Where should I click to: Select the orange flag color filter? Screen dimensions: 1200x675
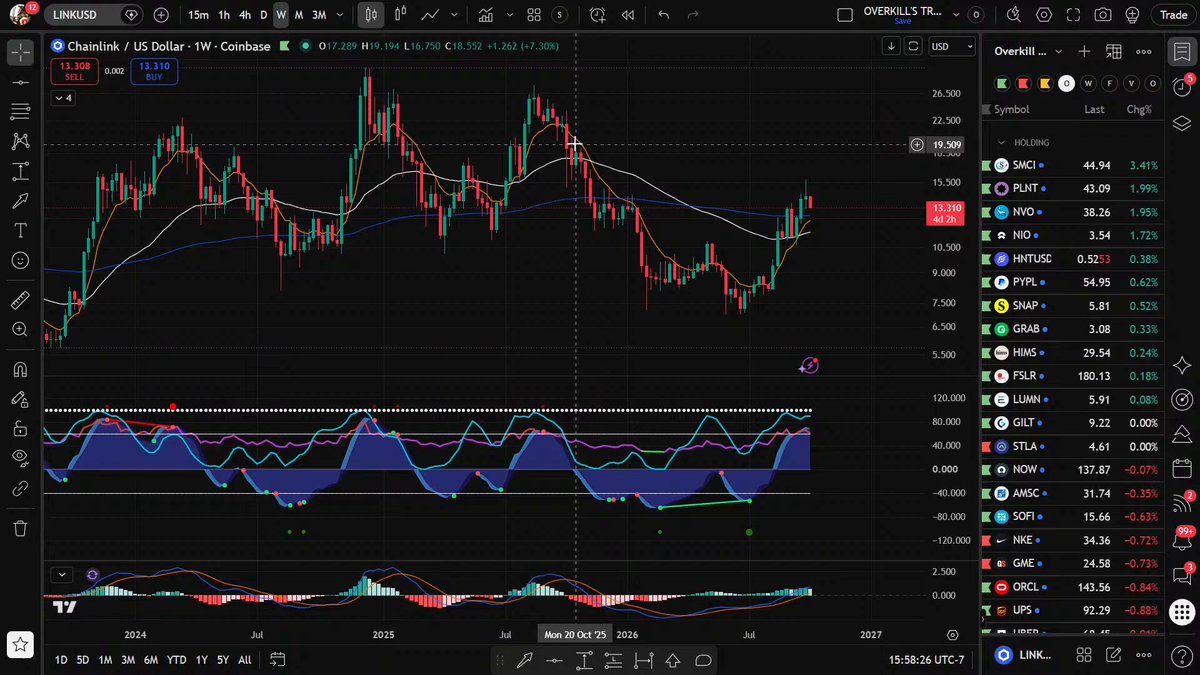click(1046, 83)
